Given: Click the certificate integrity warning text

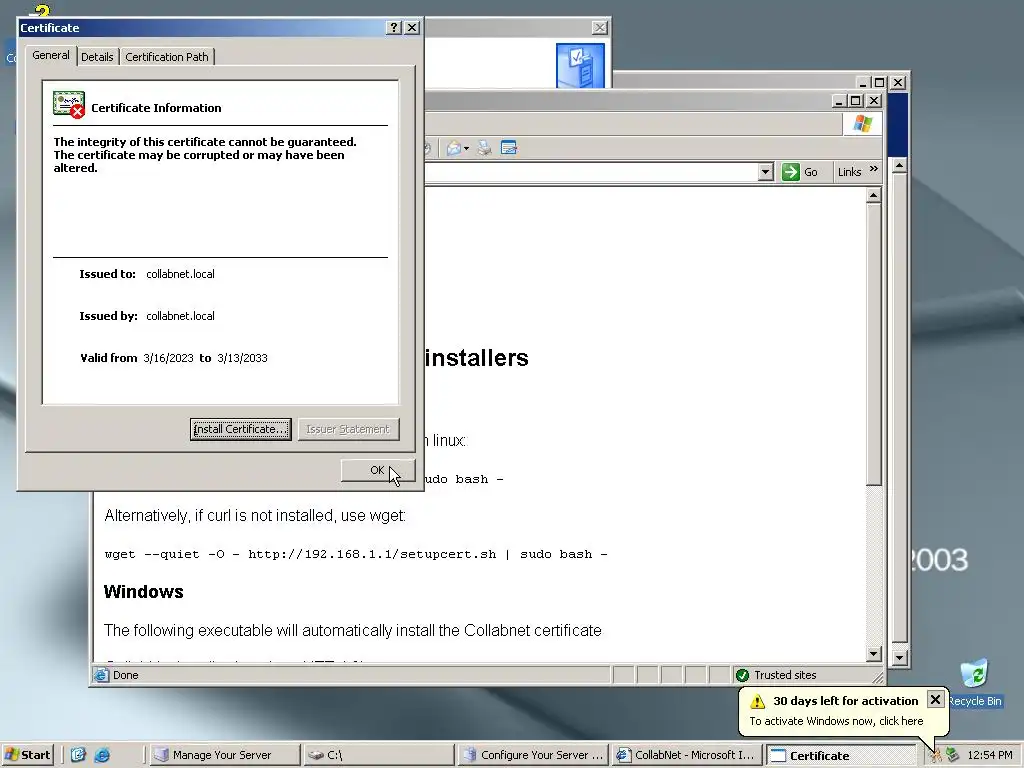Looking at the screenshot, I should [205, 155].
